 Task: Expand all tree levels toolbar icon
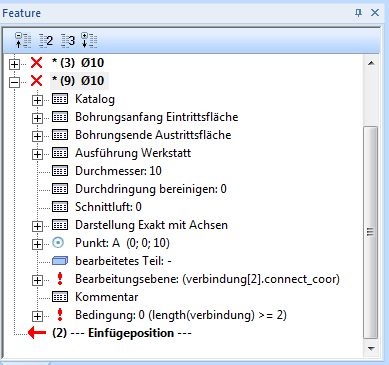point(89,40)
